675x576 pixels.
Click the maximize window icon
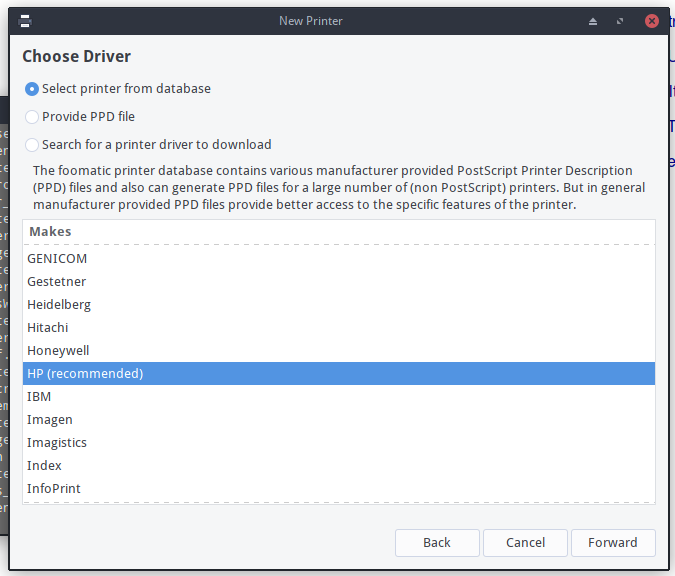point(620,21)
